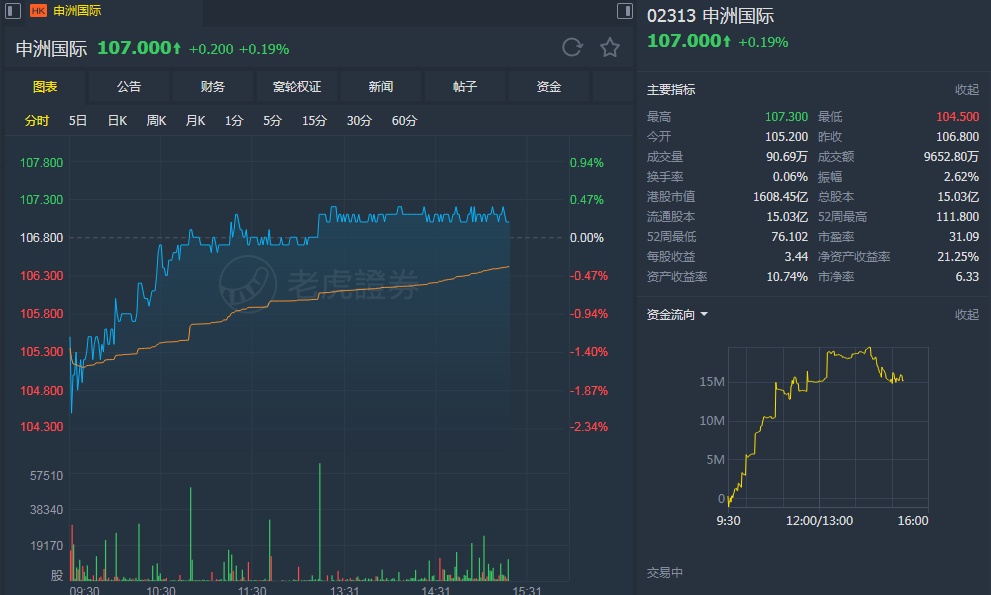Collapse the 主要指标 section via 收起
Viewport: 991px width, 595px height.
tap(966, 90)
